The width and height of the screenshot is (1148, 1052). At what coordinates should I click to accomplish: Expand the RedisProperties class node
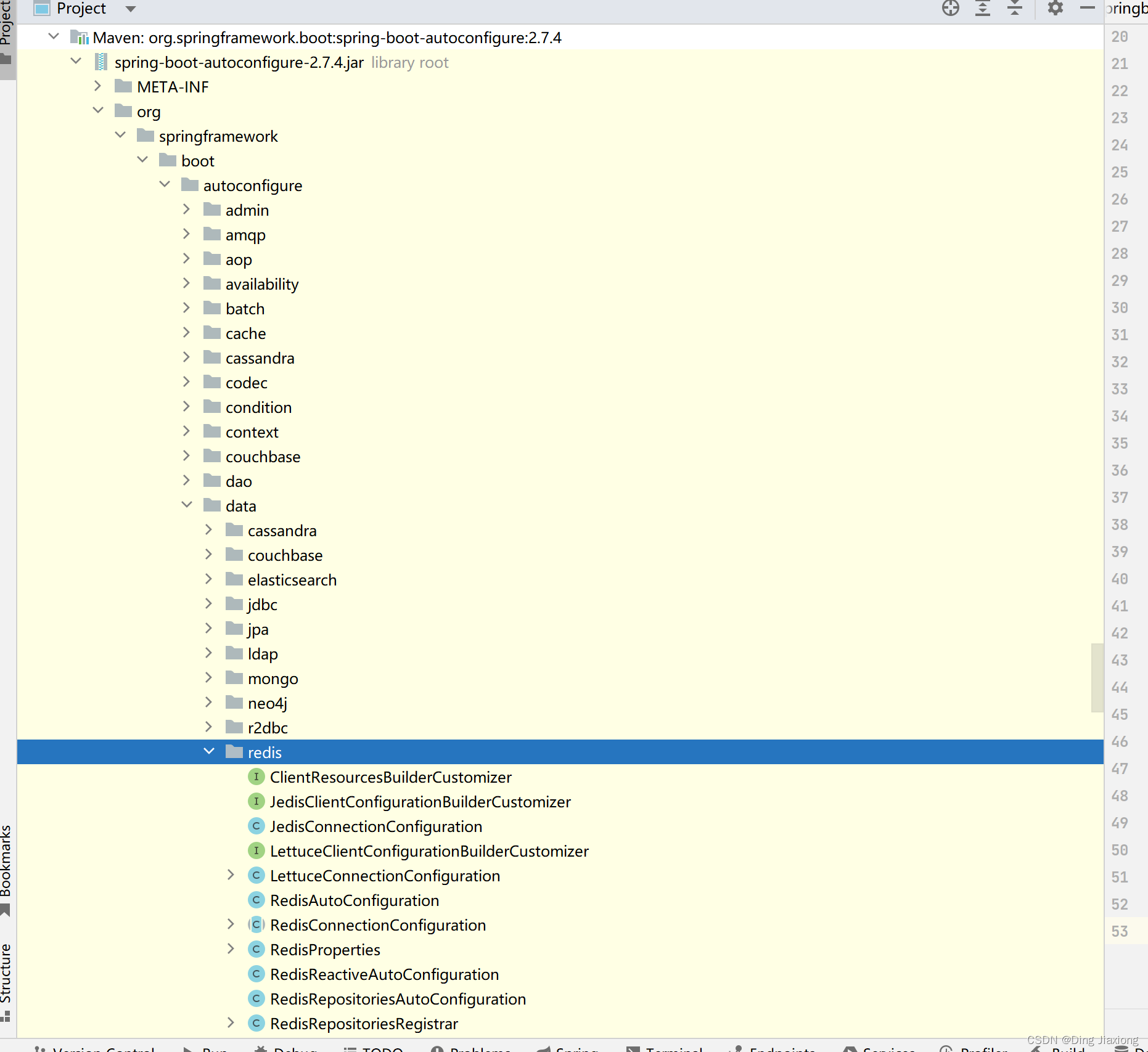pos(231,949)
